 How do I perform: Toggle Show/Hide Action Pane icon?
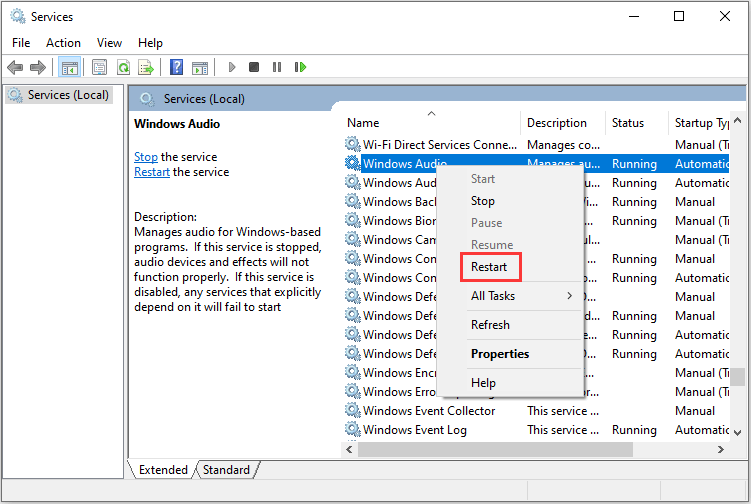pos(200,68)
